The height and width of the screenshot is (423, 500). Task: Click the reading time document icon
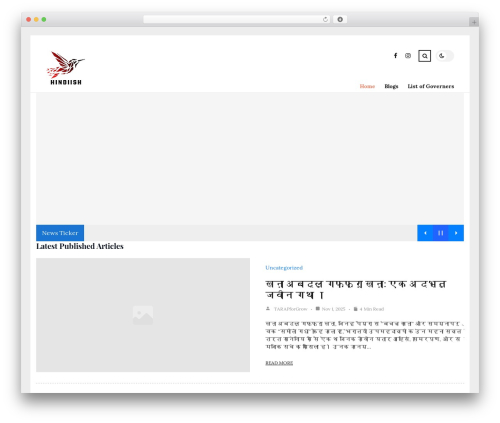point(355,309)
